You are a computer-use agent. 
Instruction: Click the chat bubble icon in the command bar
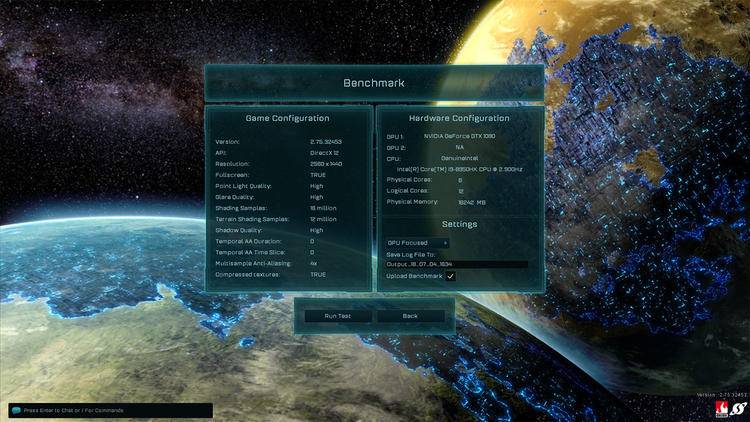pyautogui.click(x=16, y=410)
